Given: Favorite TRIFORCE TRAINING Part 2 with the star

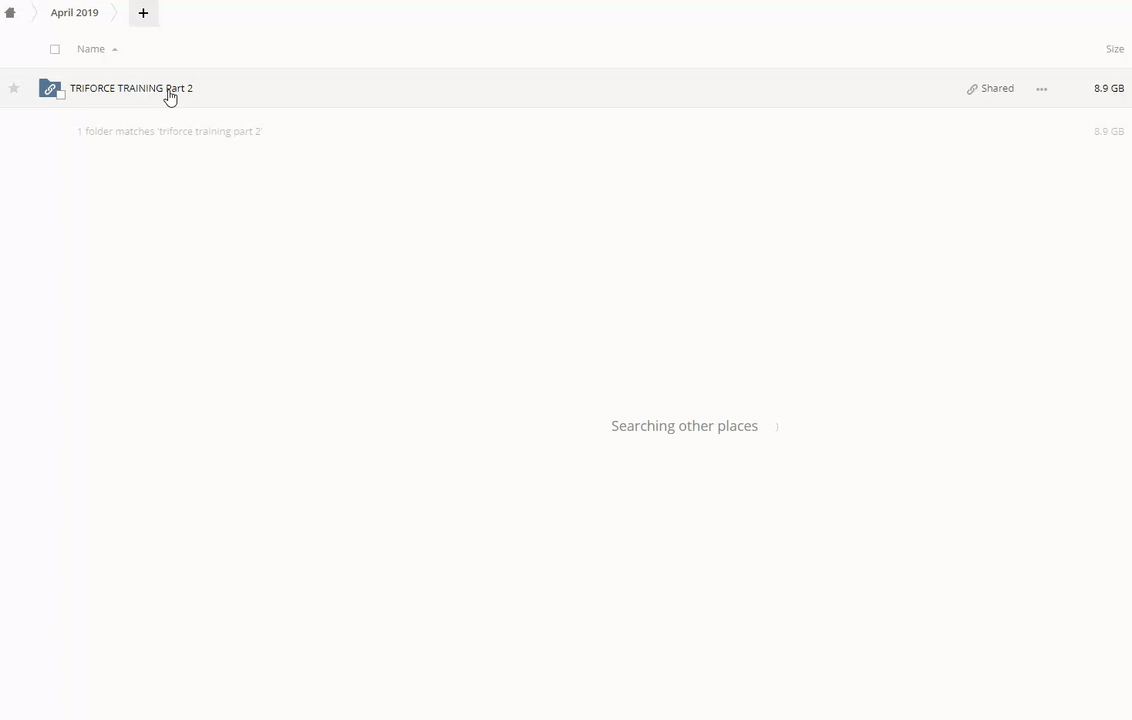Looking at the screenshot, I should click(x=14, y=88).
